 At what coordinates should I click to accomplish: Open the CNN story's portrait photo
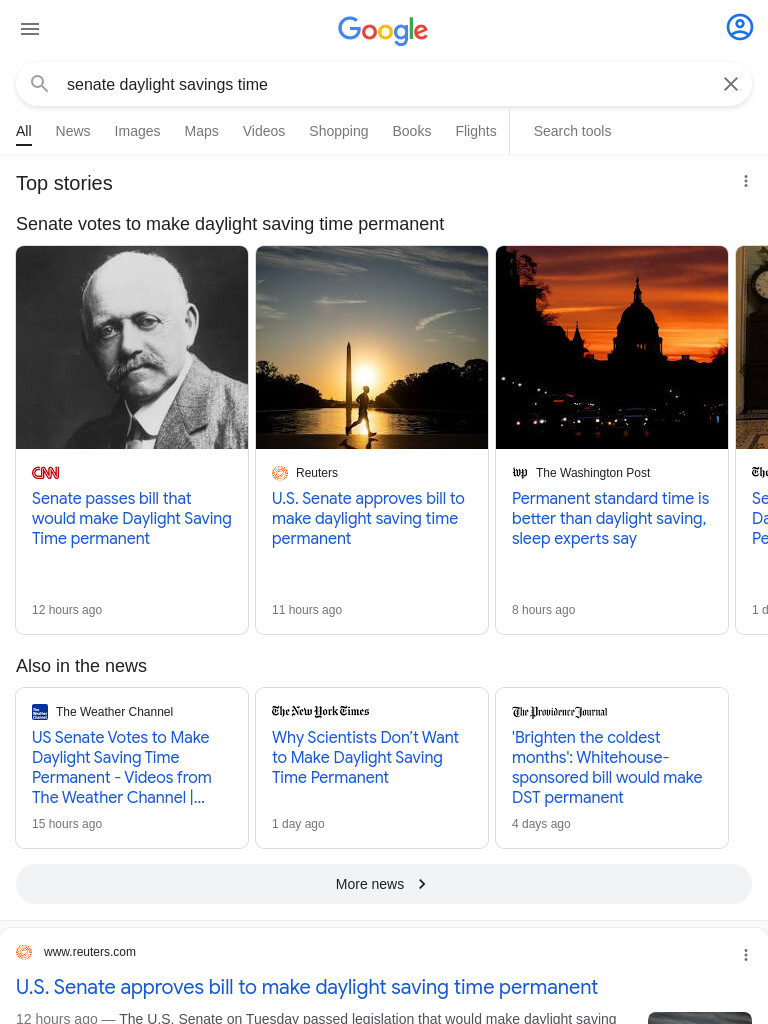pyautogui.click(x=132, y=347)
